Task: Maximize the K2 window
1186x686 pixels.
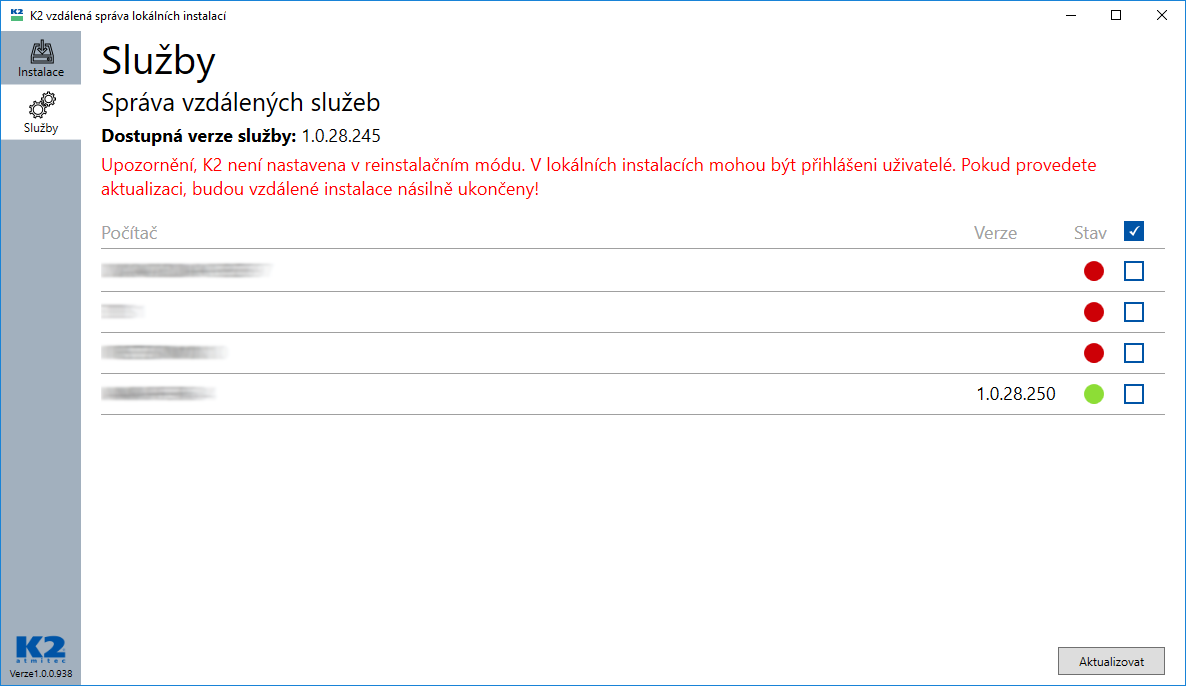Action: 1116,15
